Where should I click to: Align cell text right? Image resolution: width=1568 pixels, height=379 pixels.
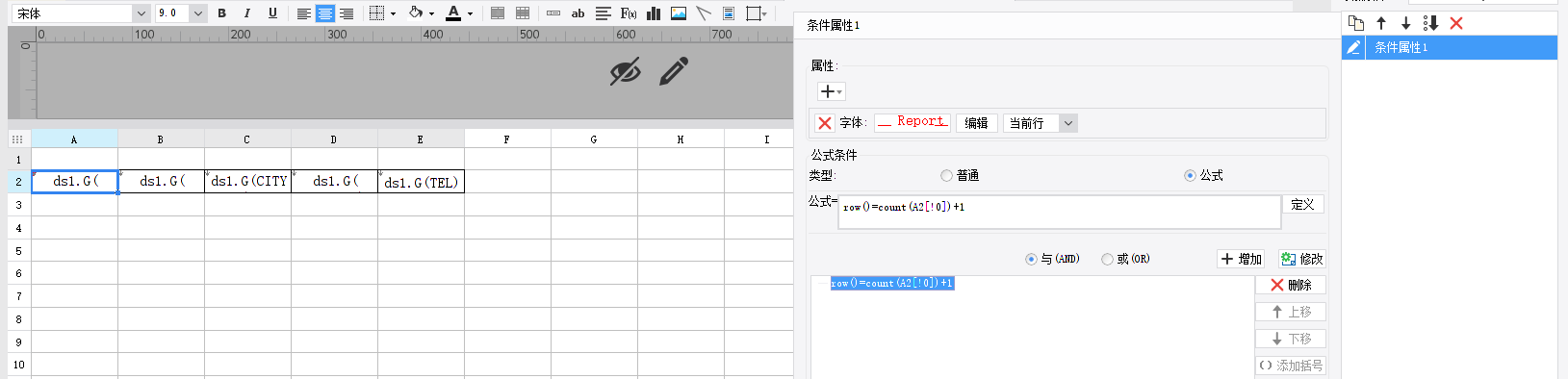(x=347, y=13)
